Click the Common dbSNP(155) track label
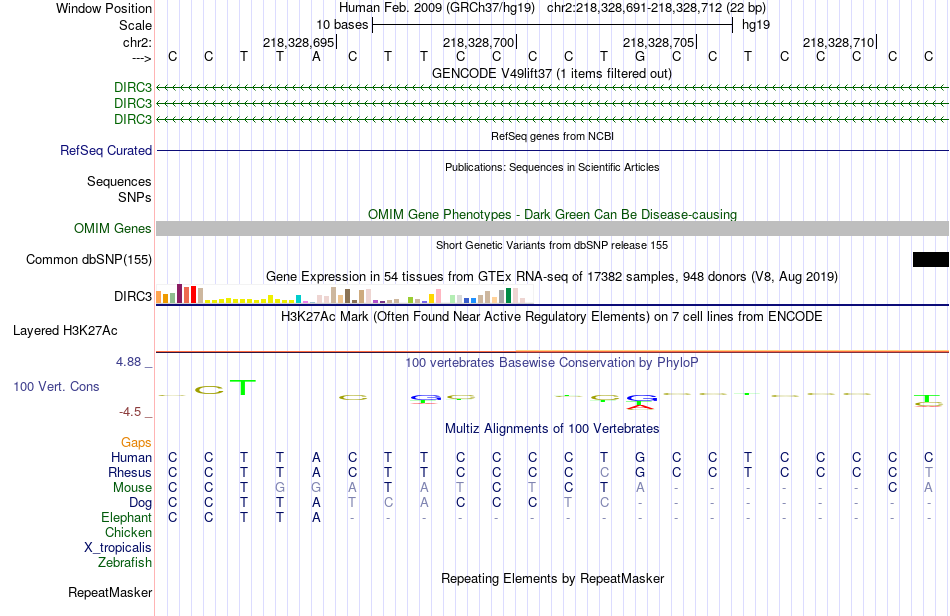The image size is (950, 616). coord(89,259)
